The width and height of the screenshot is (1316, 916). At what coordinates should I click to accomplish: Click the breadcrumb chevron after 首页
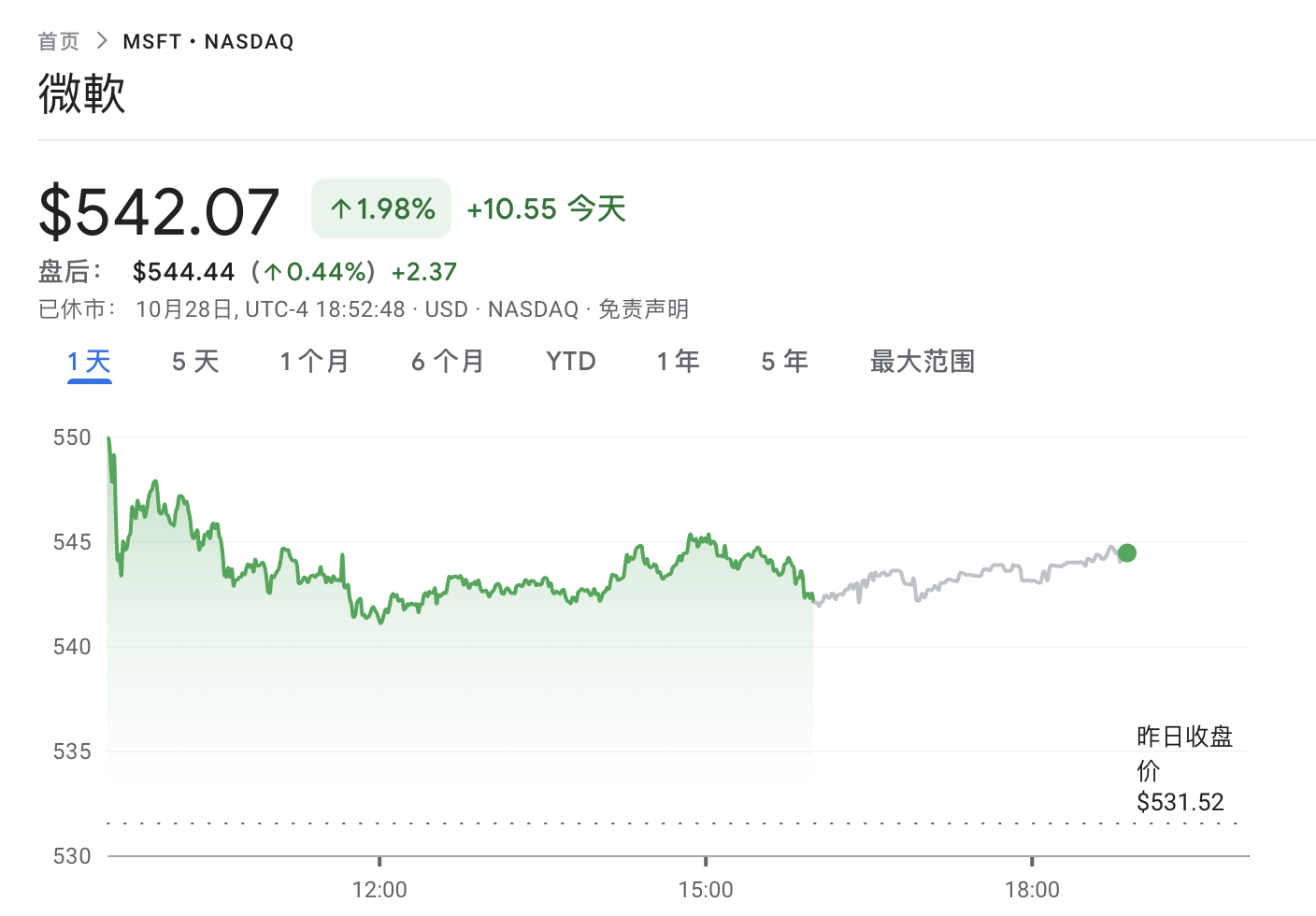click(102, 40)
